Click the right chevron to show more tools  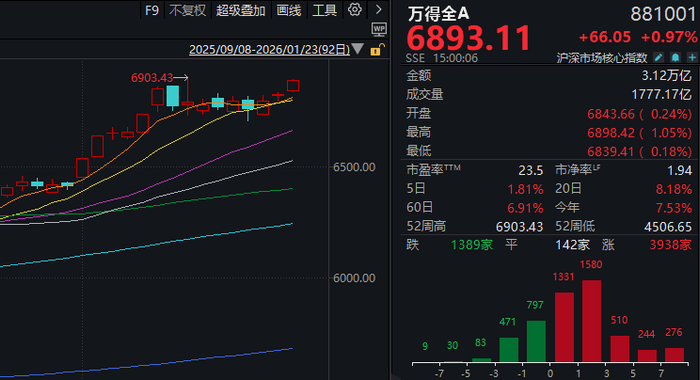(379, 9)
